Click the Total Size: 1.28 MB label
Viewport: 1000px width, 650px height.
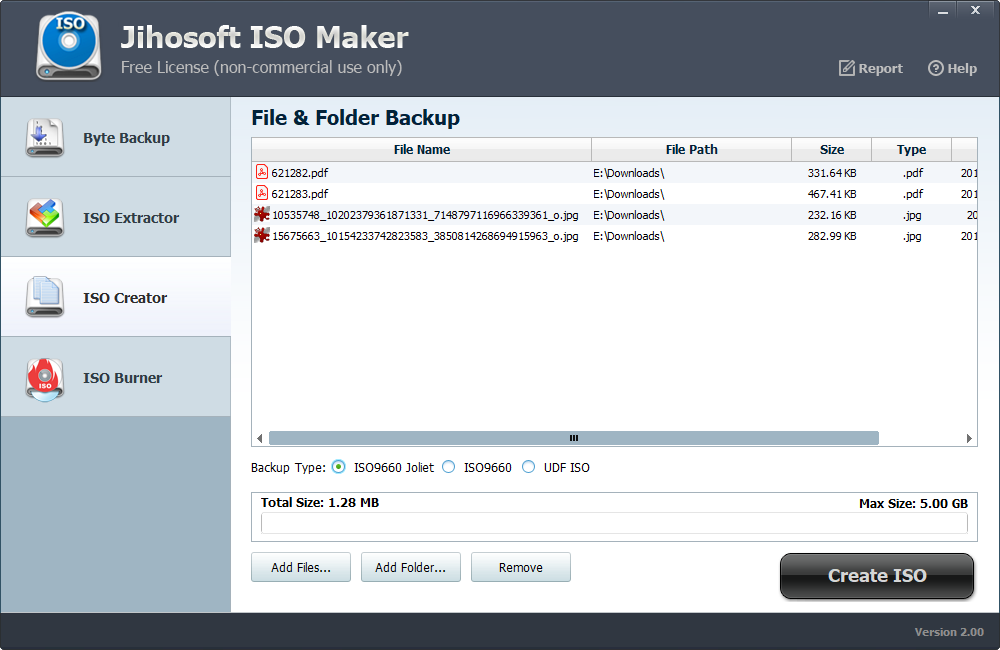[320, 503]
